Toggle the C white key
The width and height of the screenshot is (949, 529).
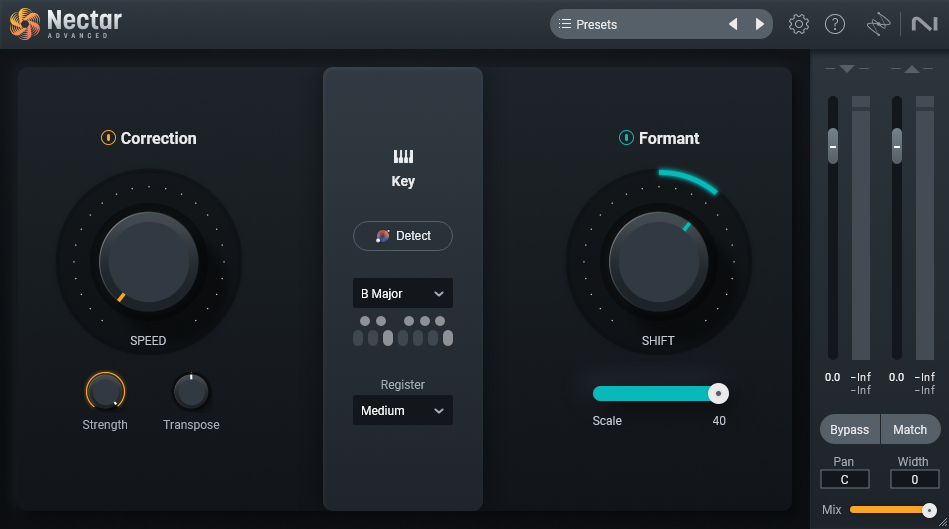[358, 338]
